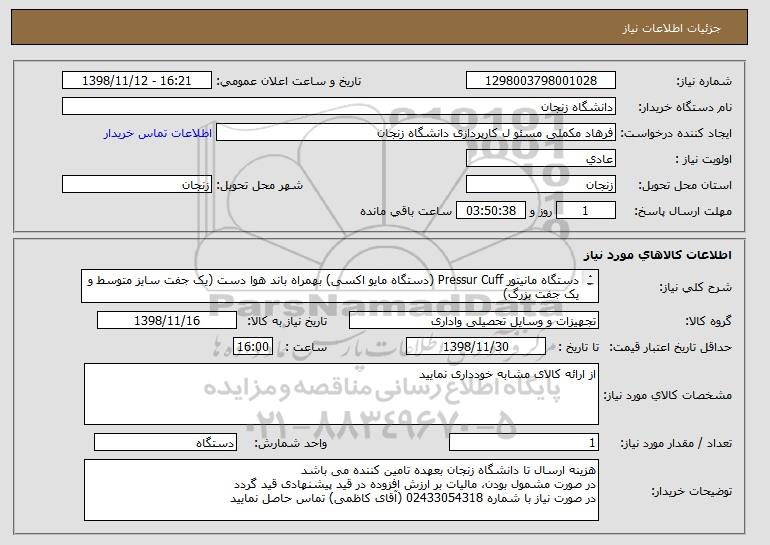Click the label ایجاد کننده درخواست
The width and height of the screenshot is (770, 545).
tap(676, 133)
